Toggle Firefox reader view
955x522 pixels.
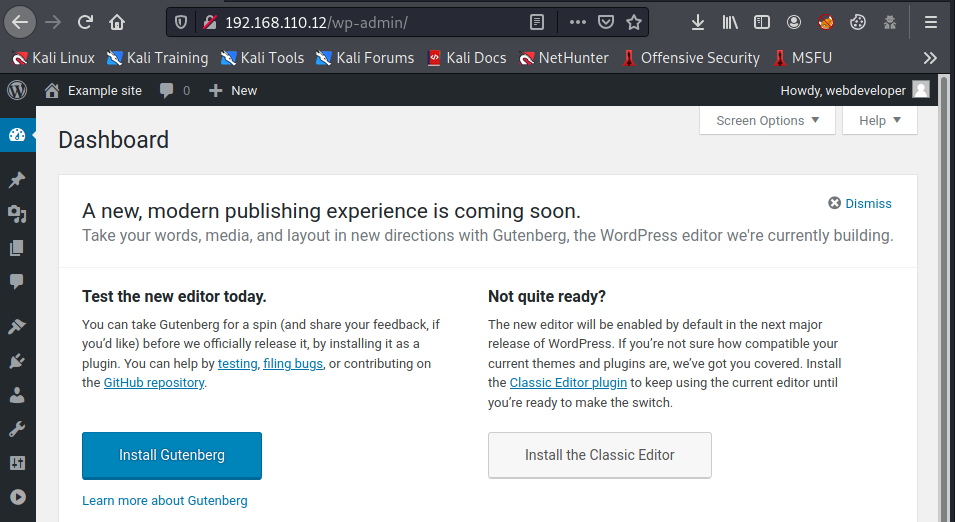[x=537, y=22]
